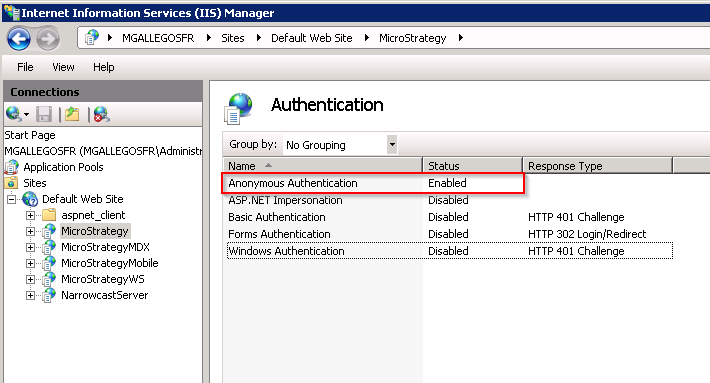Click the create new connection globe icon
Image resolution: width=710 pixels, height=383 pixels.
click(14, 114)
